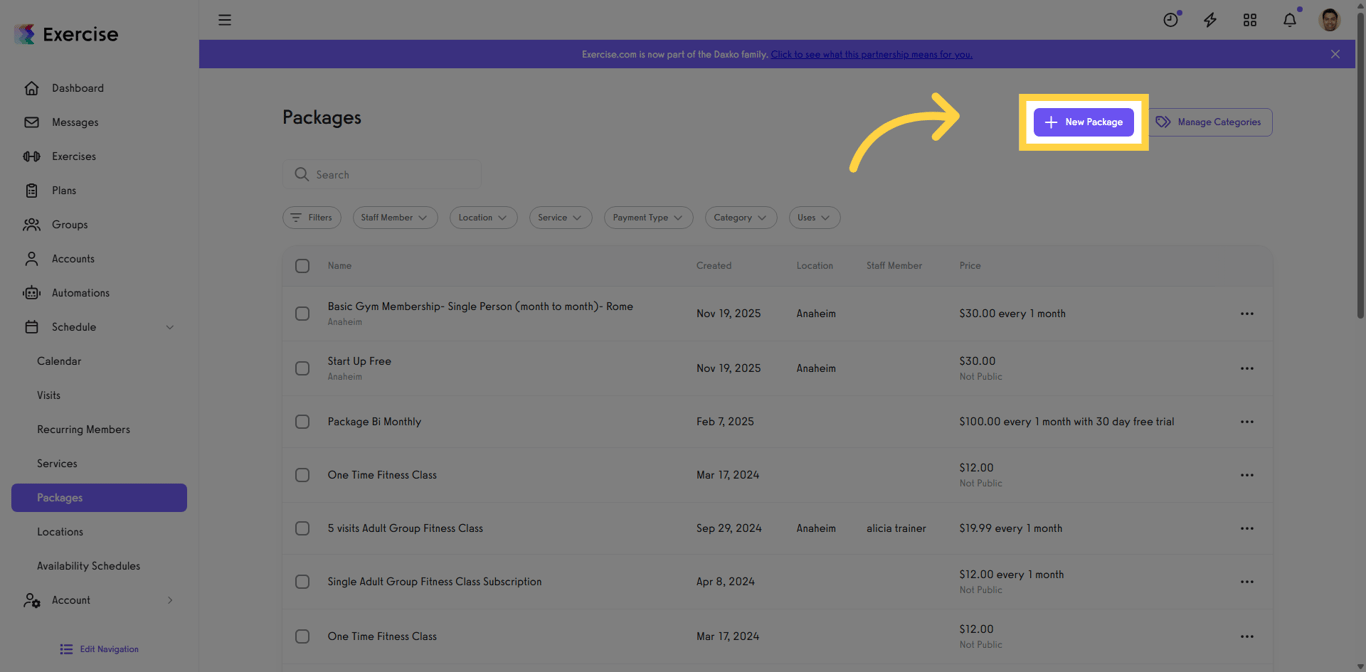Expand the Staff Member filter
The height and width of the screenshot is (672, 1366).
point(394,217)
